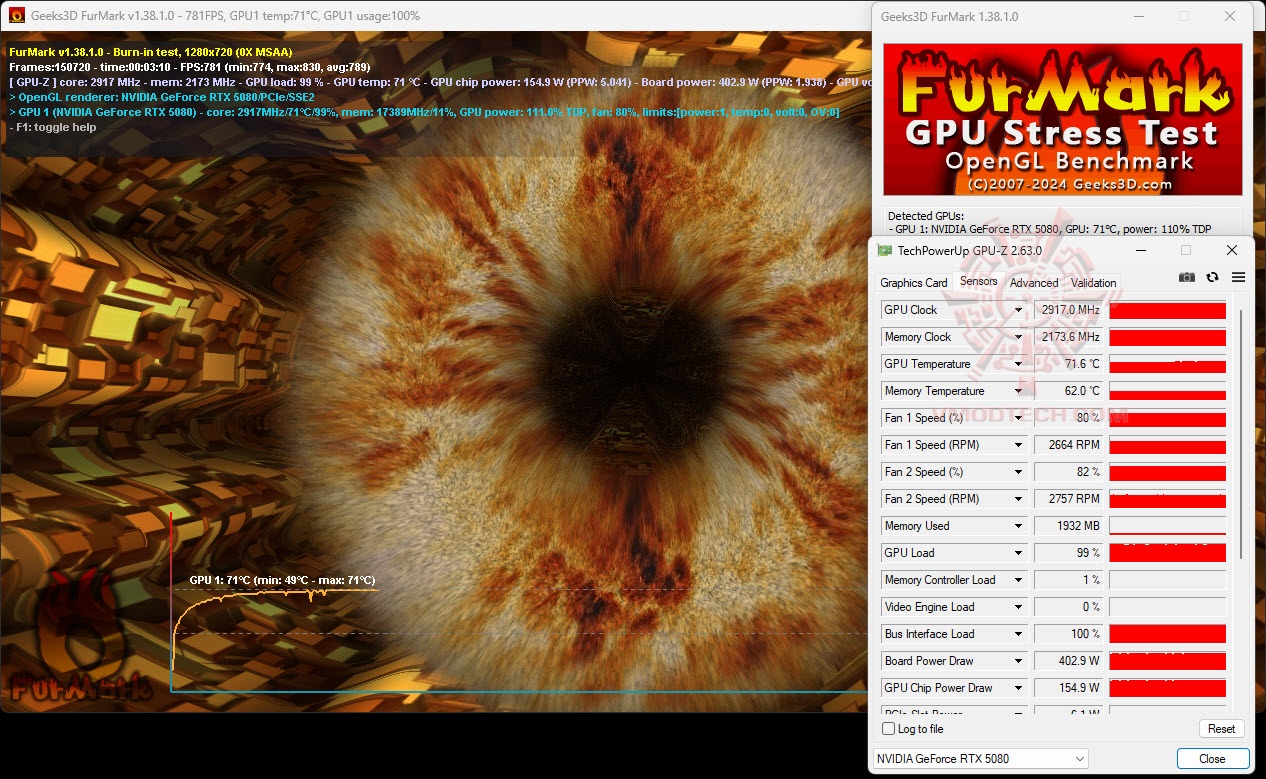Screen dimensions: 1266x779
Task: Select the Sensors tab
Action: pos(978,282)
